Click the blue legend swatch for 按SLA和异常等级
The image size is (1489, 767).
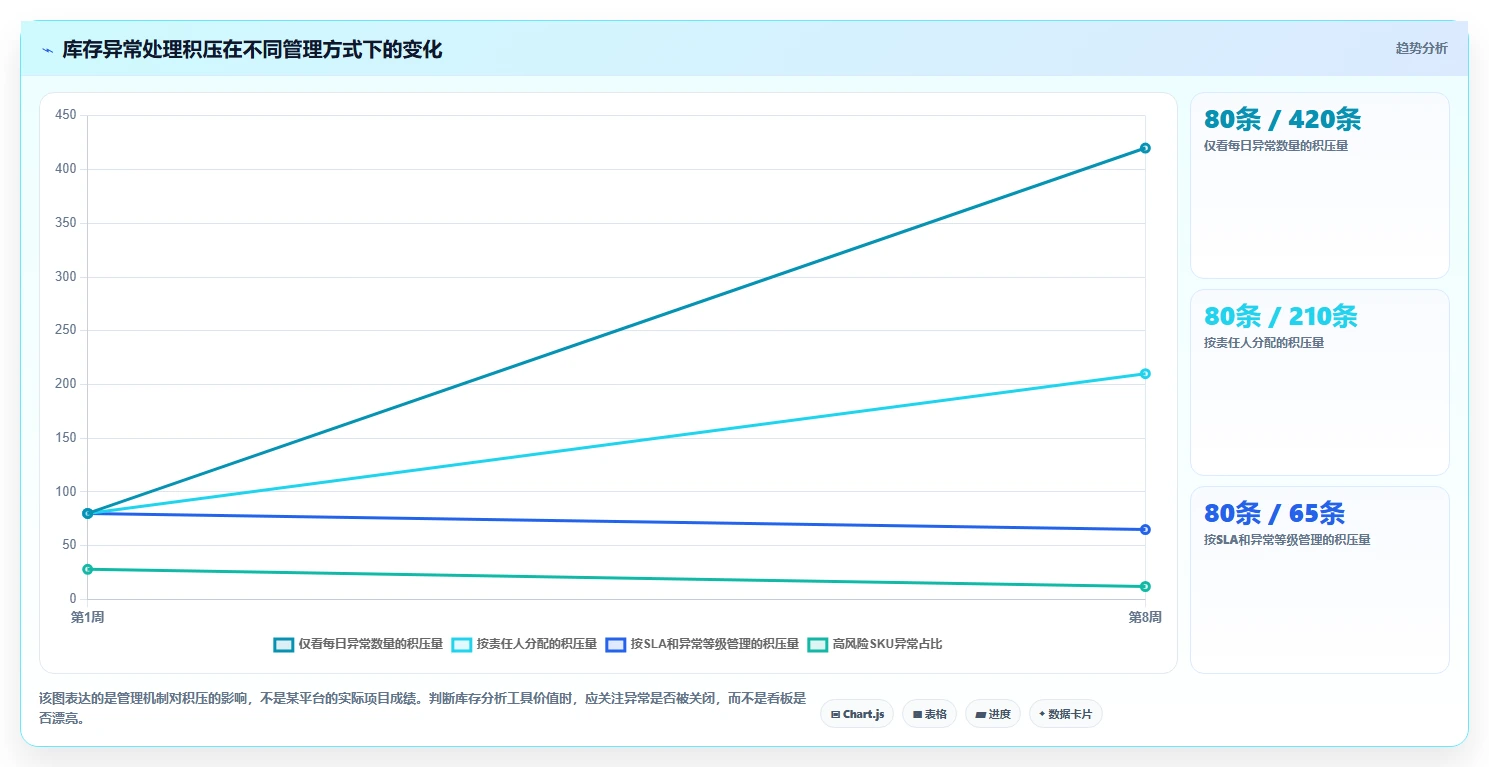pyautogui.click(x=615, y=644)
